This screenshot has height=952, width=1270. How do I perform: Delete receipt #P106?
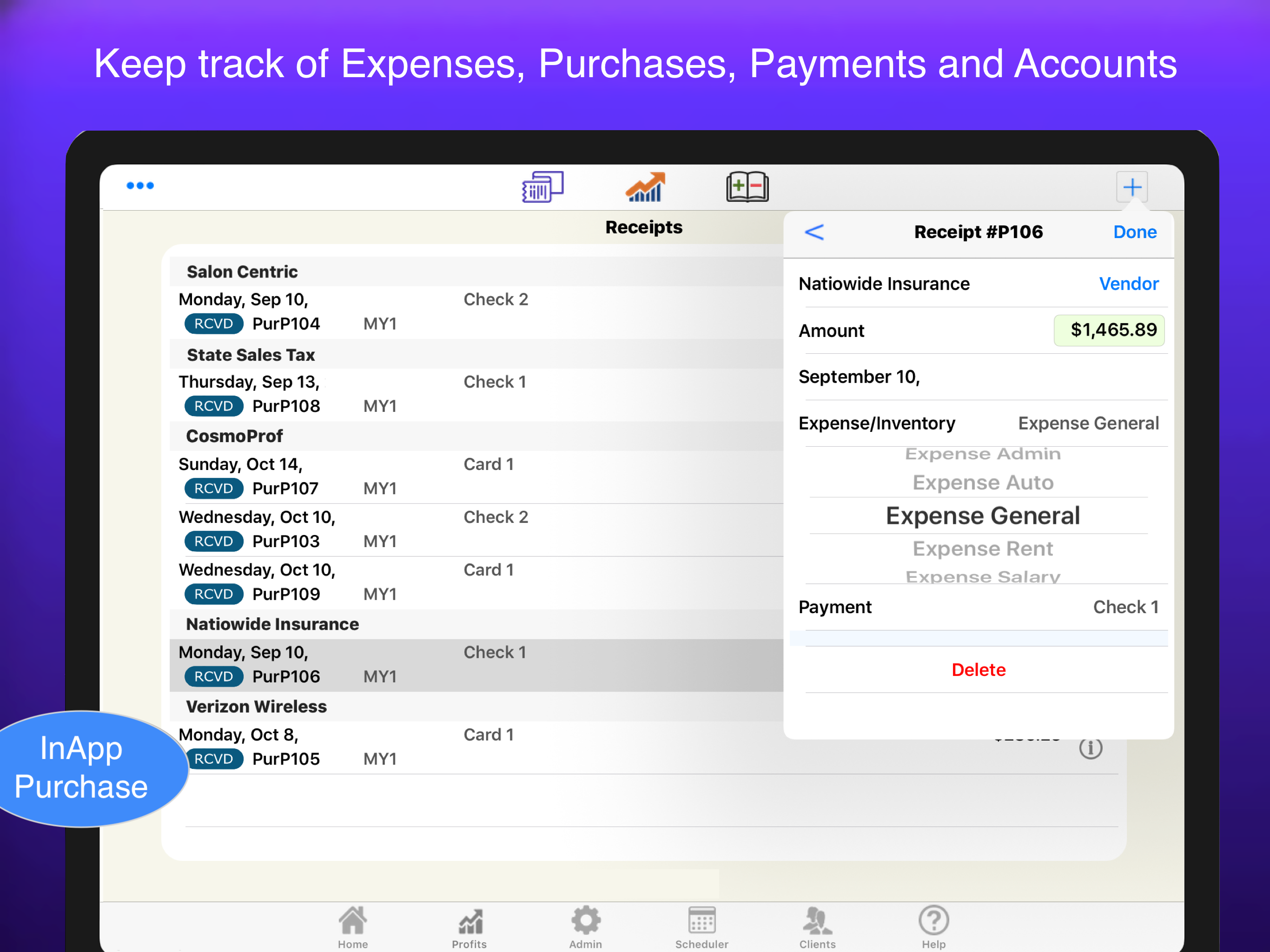point(979,669)
